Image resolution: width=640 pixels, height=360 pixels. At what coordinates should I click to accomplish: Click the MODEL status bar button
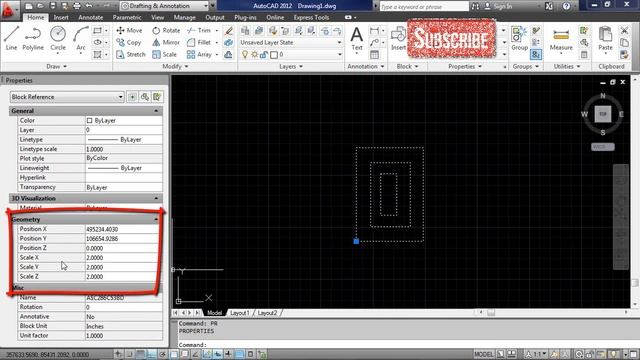tap(484, 354)
